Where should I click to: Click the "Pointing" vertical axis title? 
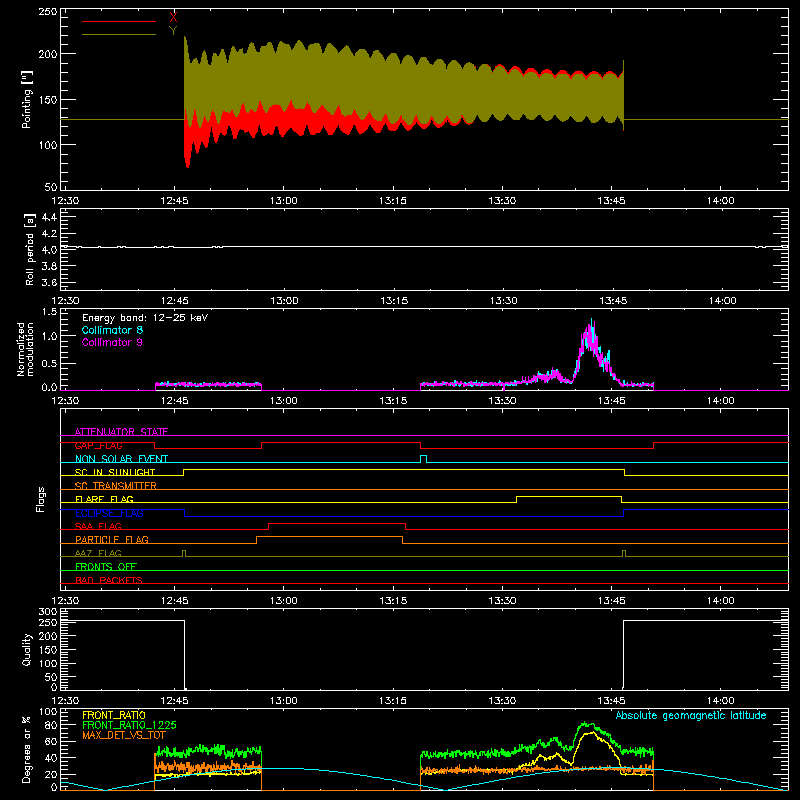[x=27, y=99]
